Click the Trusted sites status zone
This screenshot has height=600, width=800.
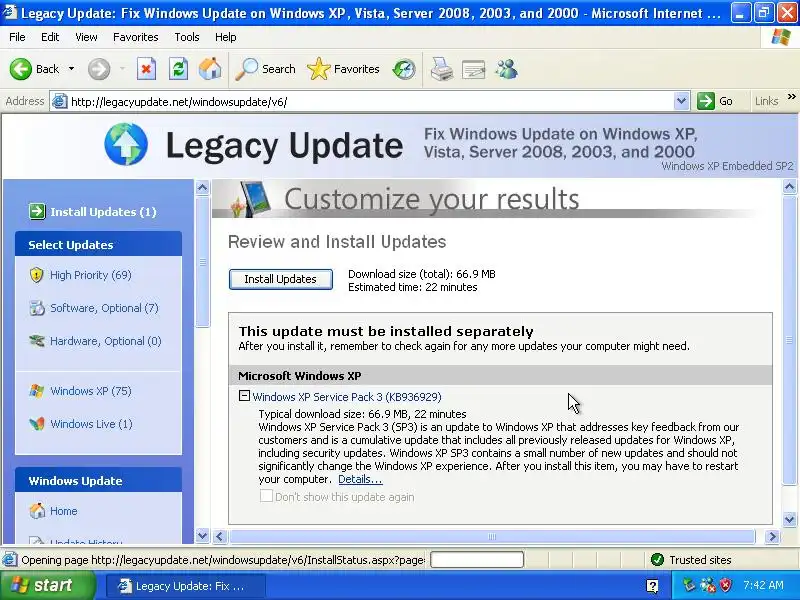point(691,560)
